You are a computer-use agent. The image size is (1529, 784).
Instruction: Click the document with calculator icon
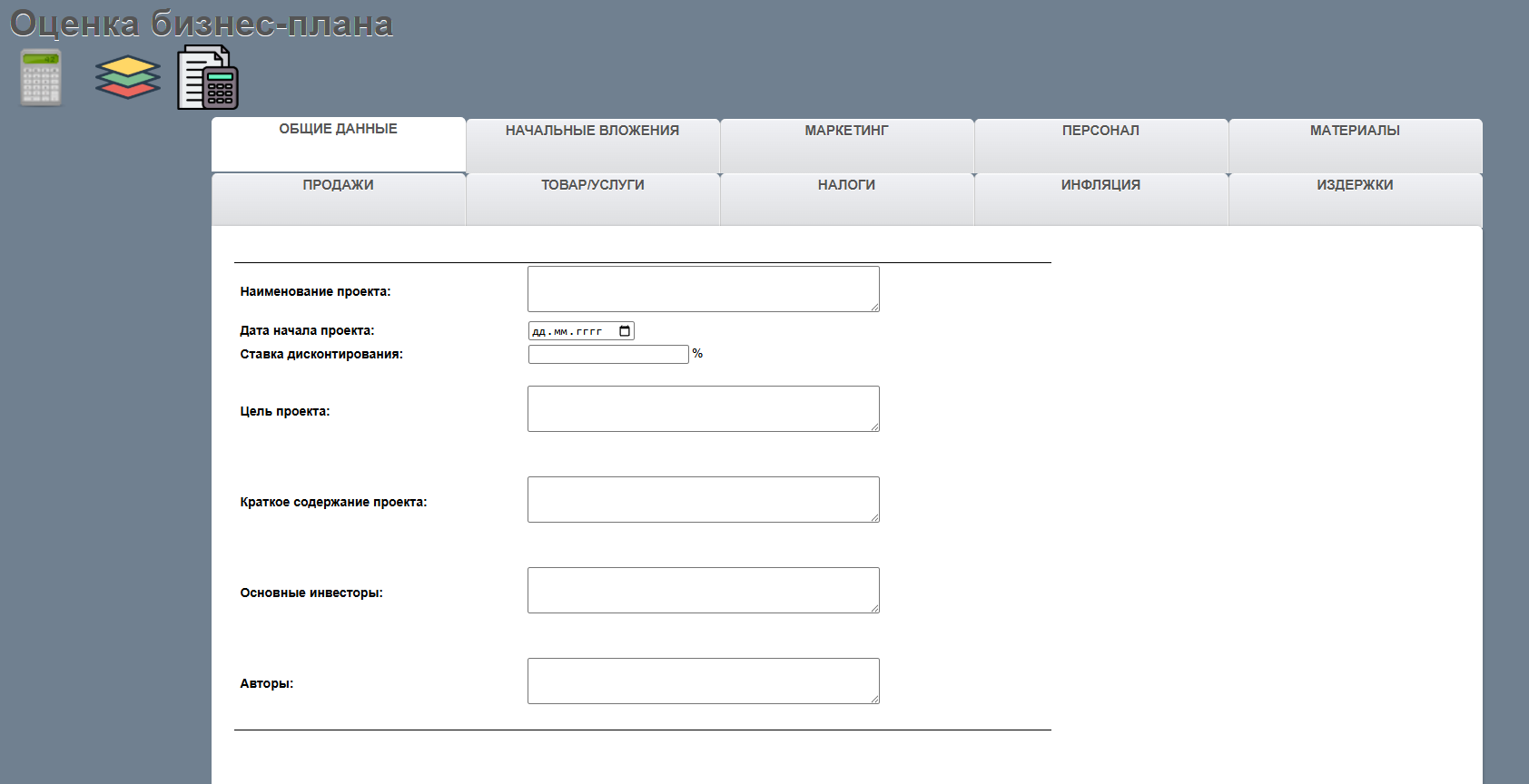point(208,77)
